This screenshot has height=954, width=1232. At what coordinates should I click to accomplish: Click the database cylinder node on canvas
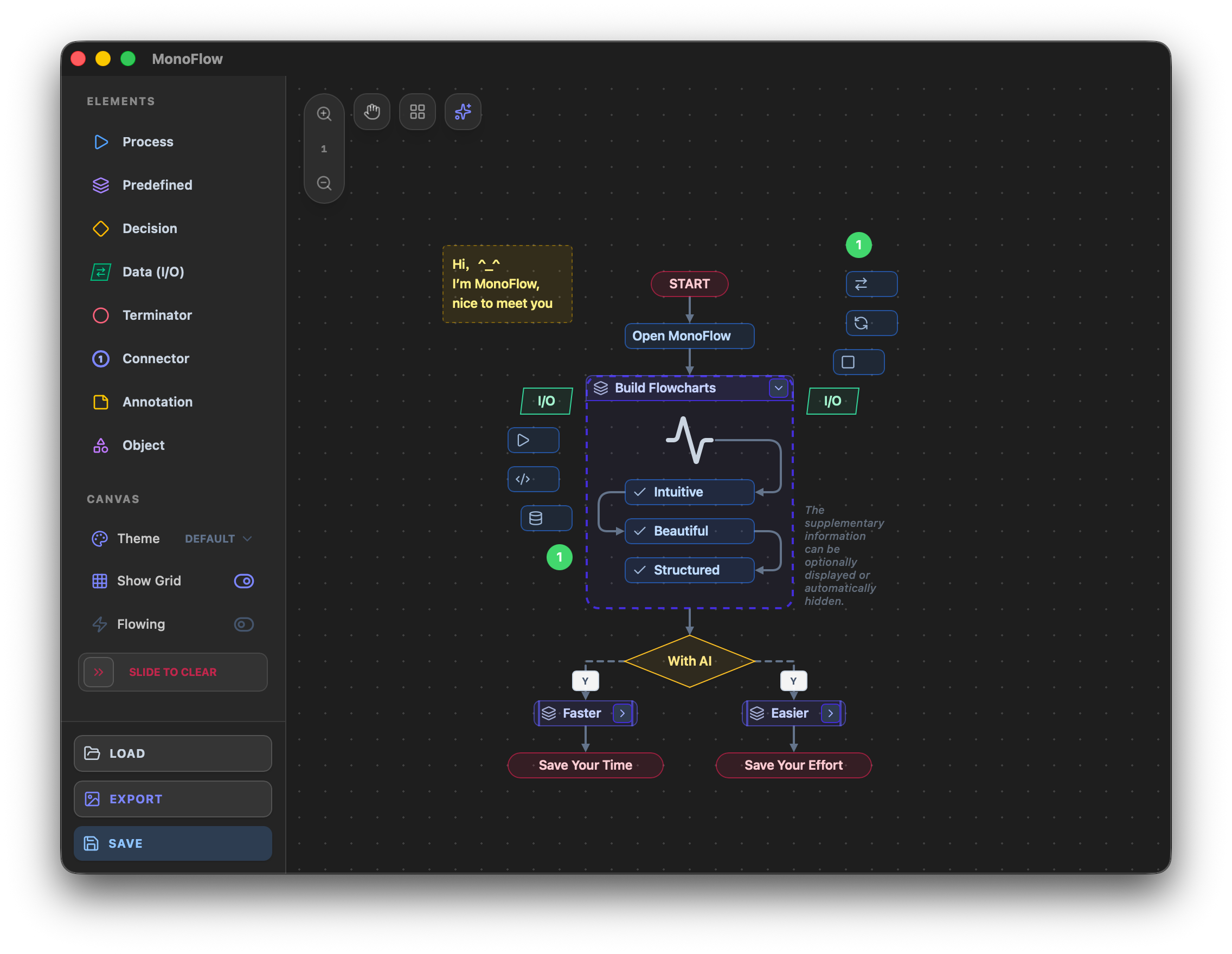point(546,518)
